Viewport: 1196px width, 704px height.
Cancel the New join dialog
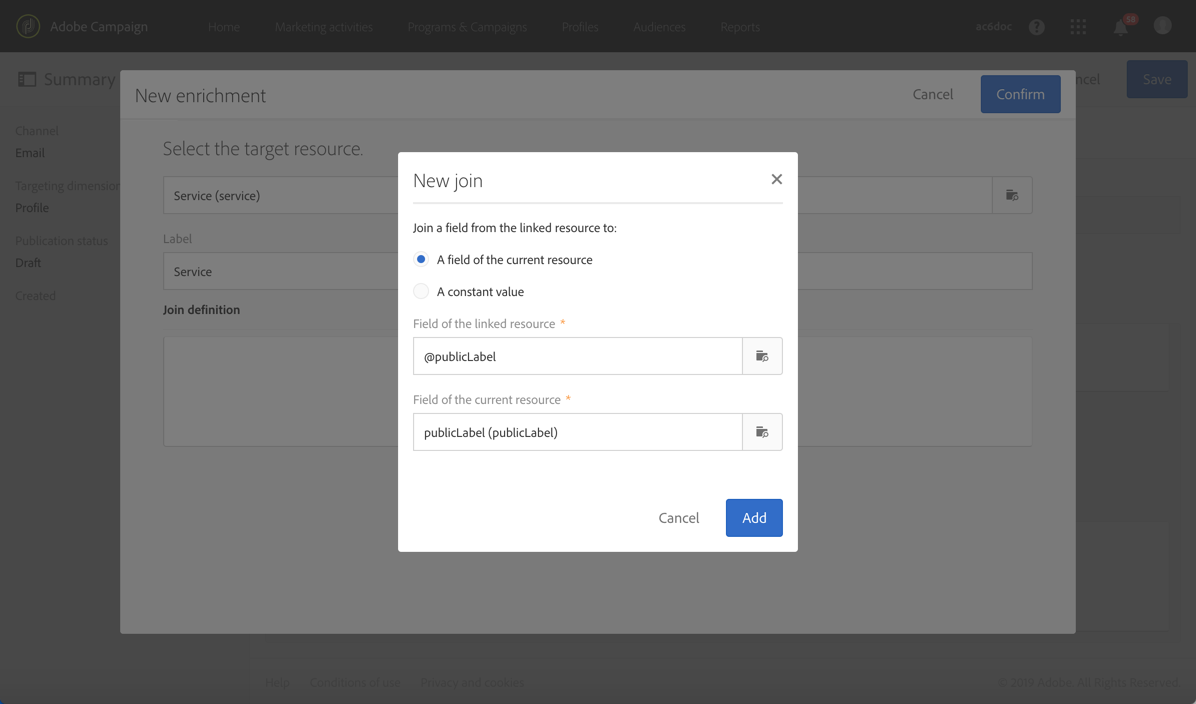(679, 518)
